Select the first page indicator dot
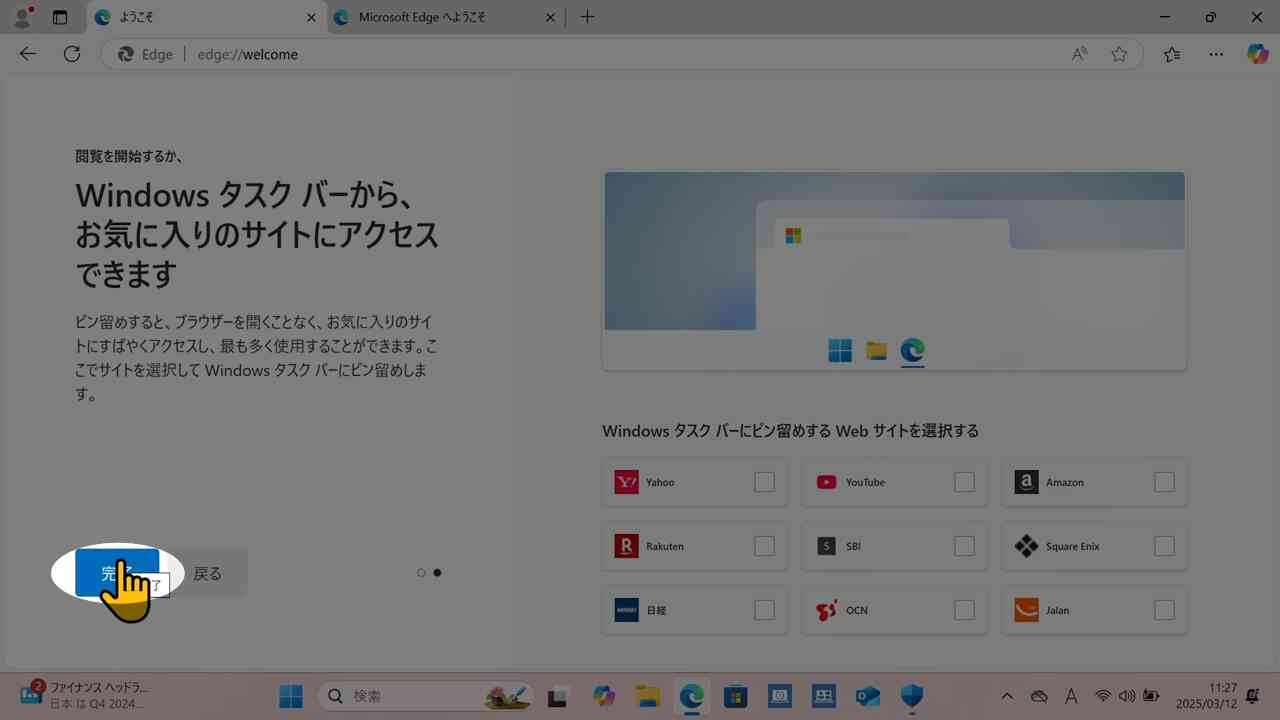This screenshot has width=1280, height=720. tap(421, 573)
